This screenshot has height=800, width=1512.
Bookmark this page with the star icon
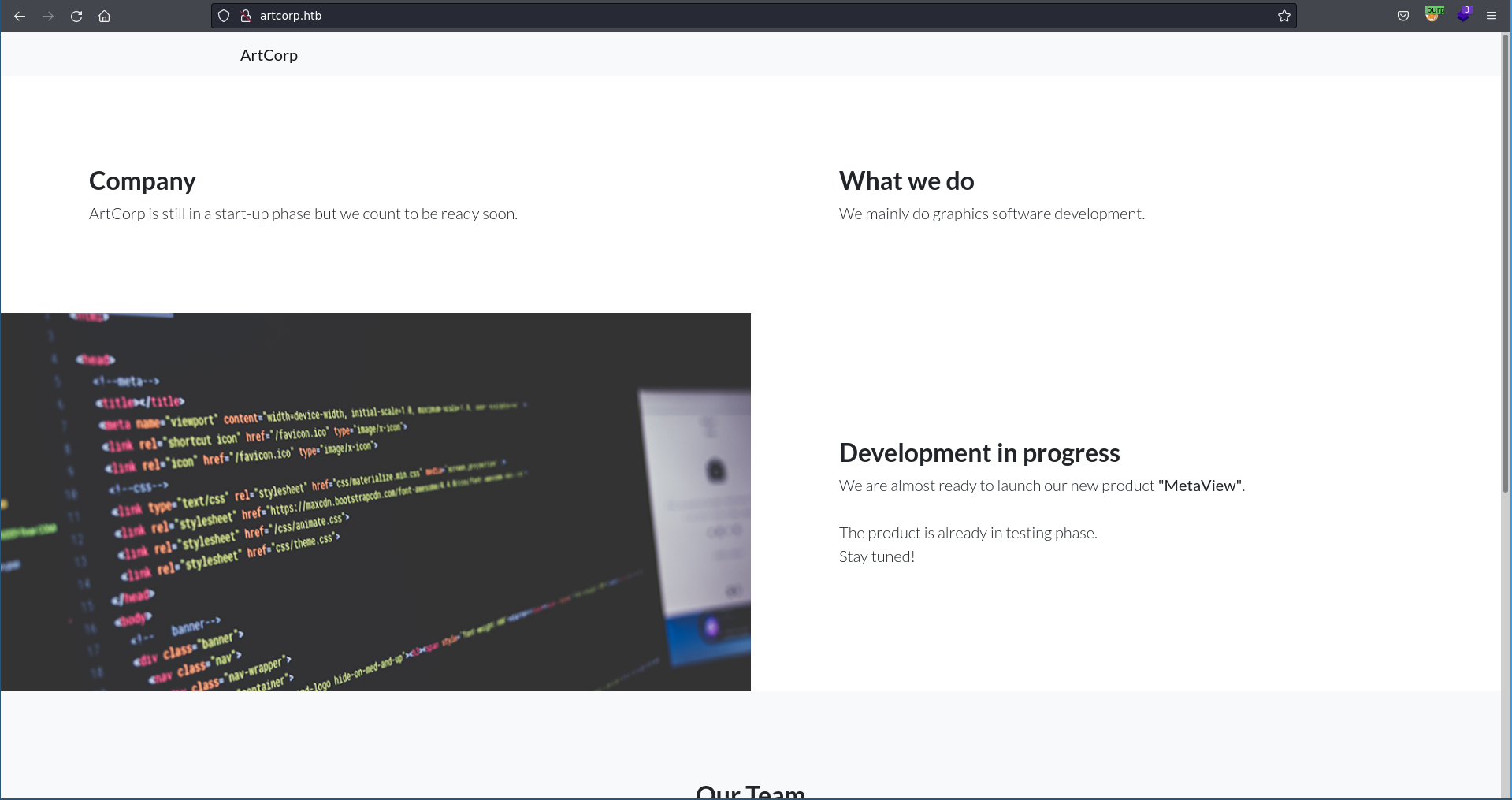pos(1284,16)
